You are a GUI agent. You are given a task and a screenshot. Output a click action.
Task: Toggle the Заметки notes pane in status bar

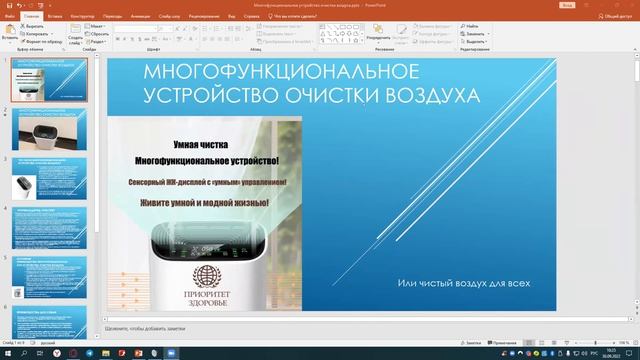pos(471,343)
